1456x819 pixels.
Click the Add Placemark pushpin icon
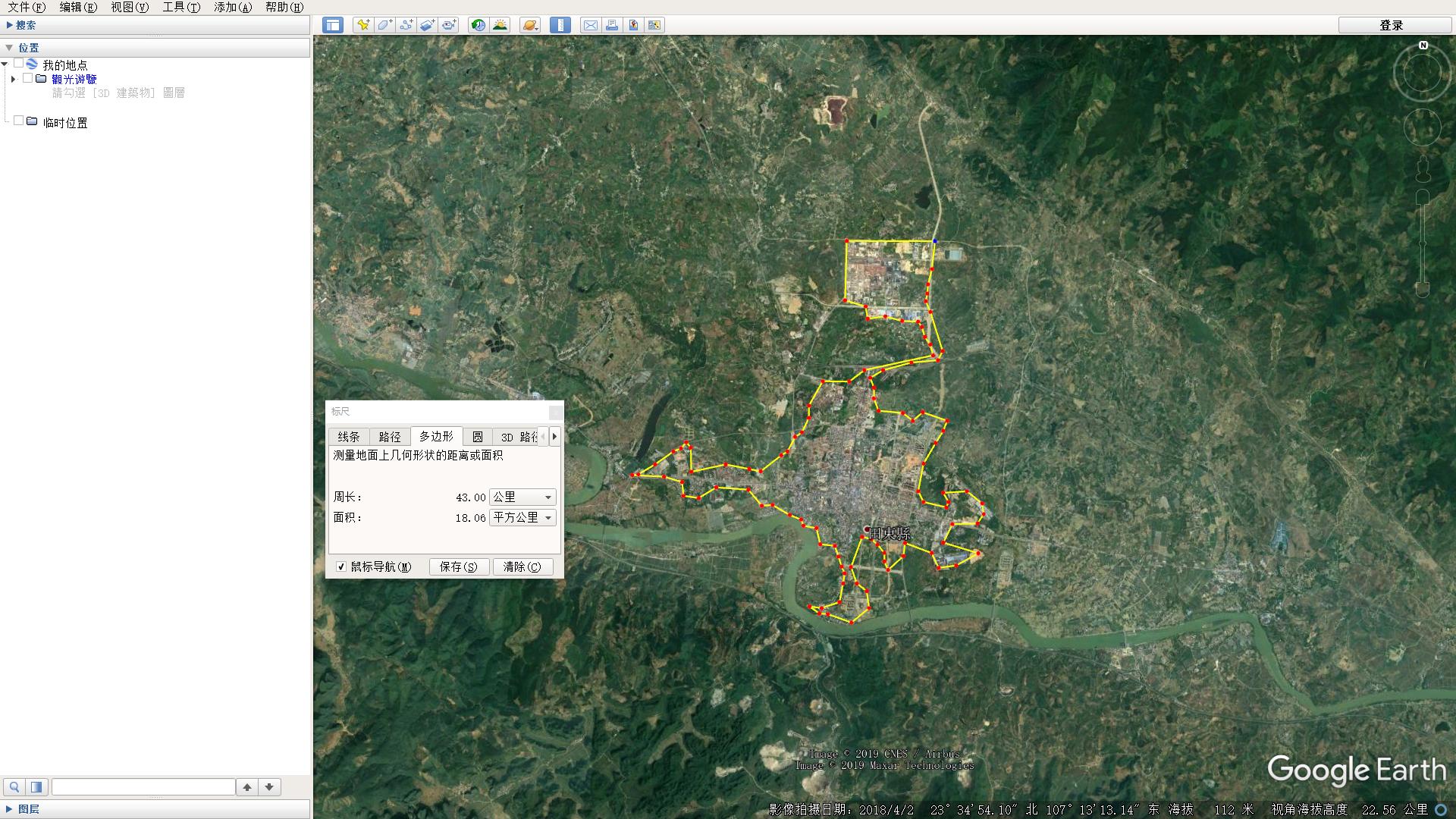[363, 25]
